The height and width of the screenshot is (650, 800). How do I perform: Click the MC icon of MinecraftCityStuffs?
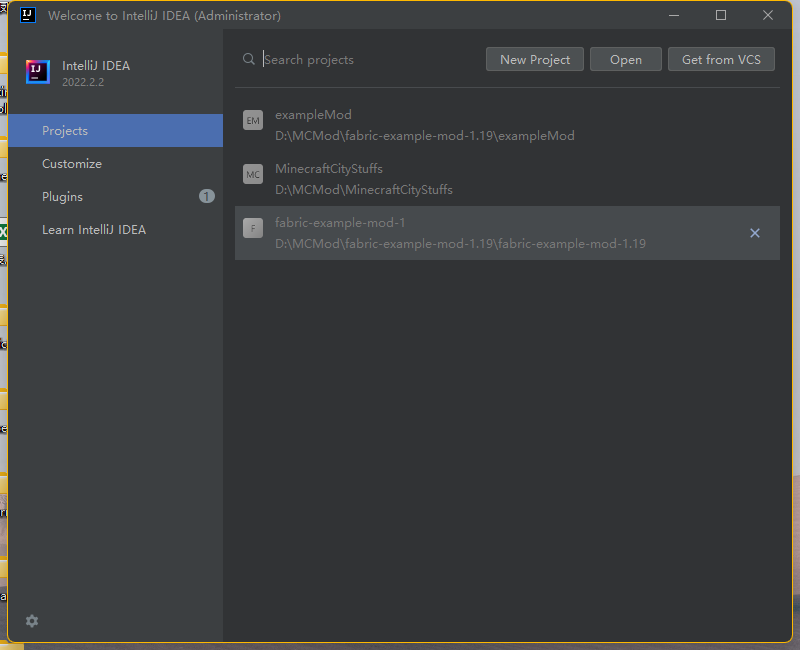pyautogui.click(x=253, y=175)
